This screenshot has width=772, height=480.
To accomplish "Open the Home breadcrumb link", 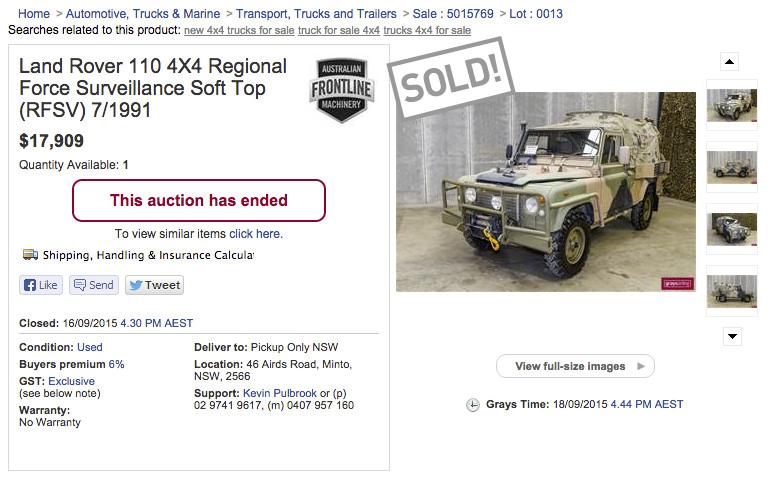I will 34,14.
